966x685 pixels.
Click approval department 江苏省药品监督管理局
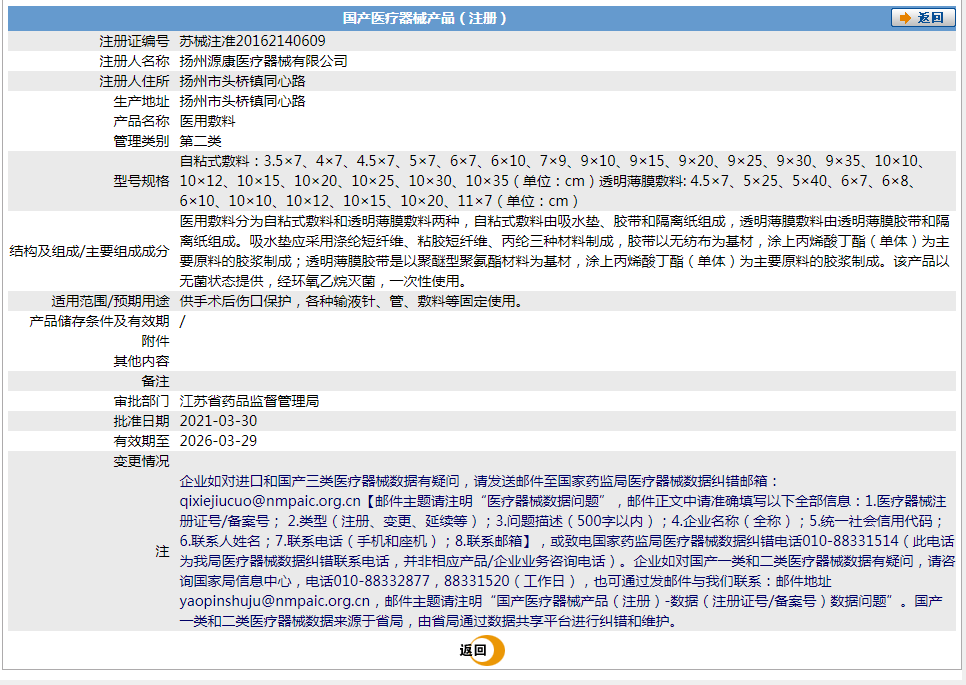(249, 401)
